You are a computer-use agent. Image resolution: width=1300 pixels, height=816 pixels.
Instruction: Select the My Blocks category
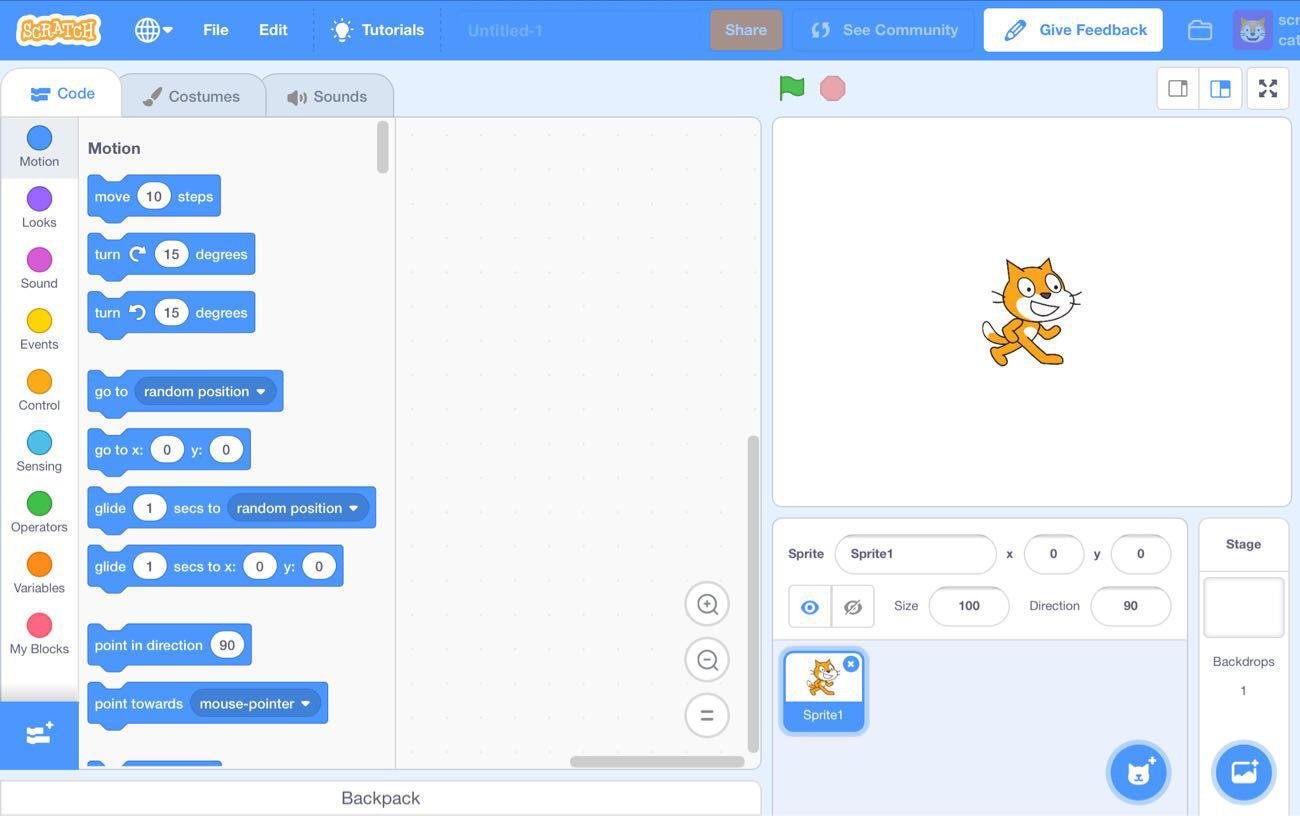point(39,635)
